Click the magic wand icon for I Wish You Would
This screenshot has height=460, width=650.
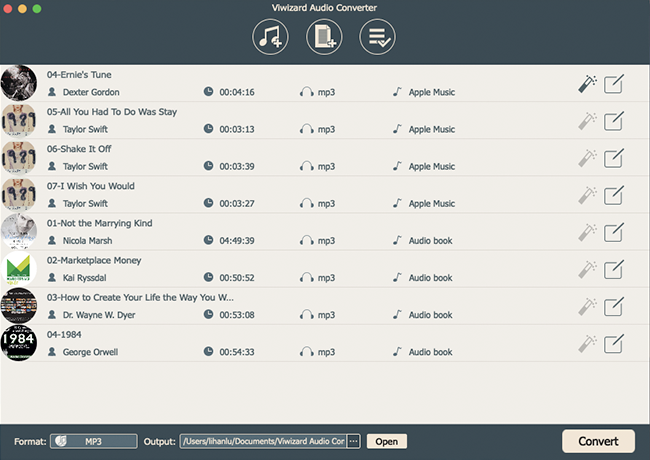(587, 195)
